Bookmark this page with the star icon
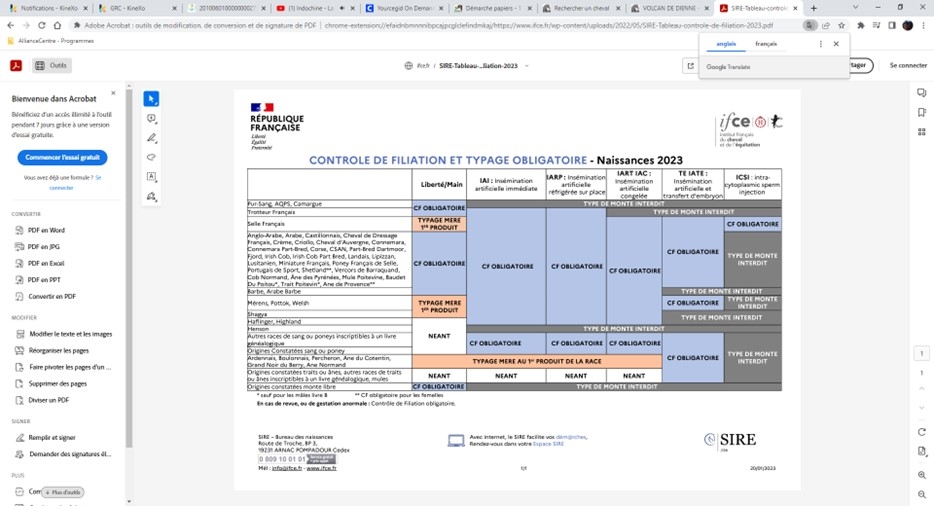This screenshot has height=506, width=934. pyautogui.click(x=843, y=25)
